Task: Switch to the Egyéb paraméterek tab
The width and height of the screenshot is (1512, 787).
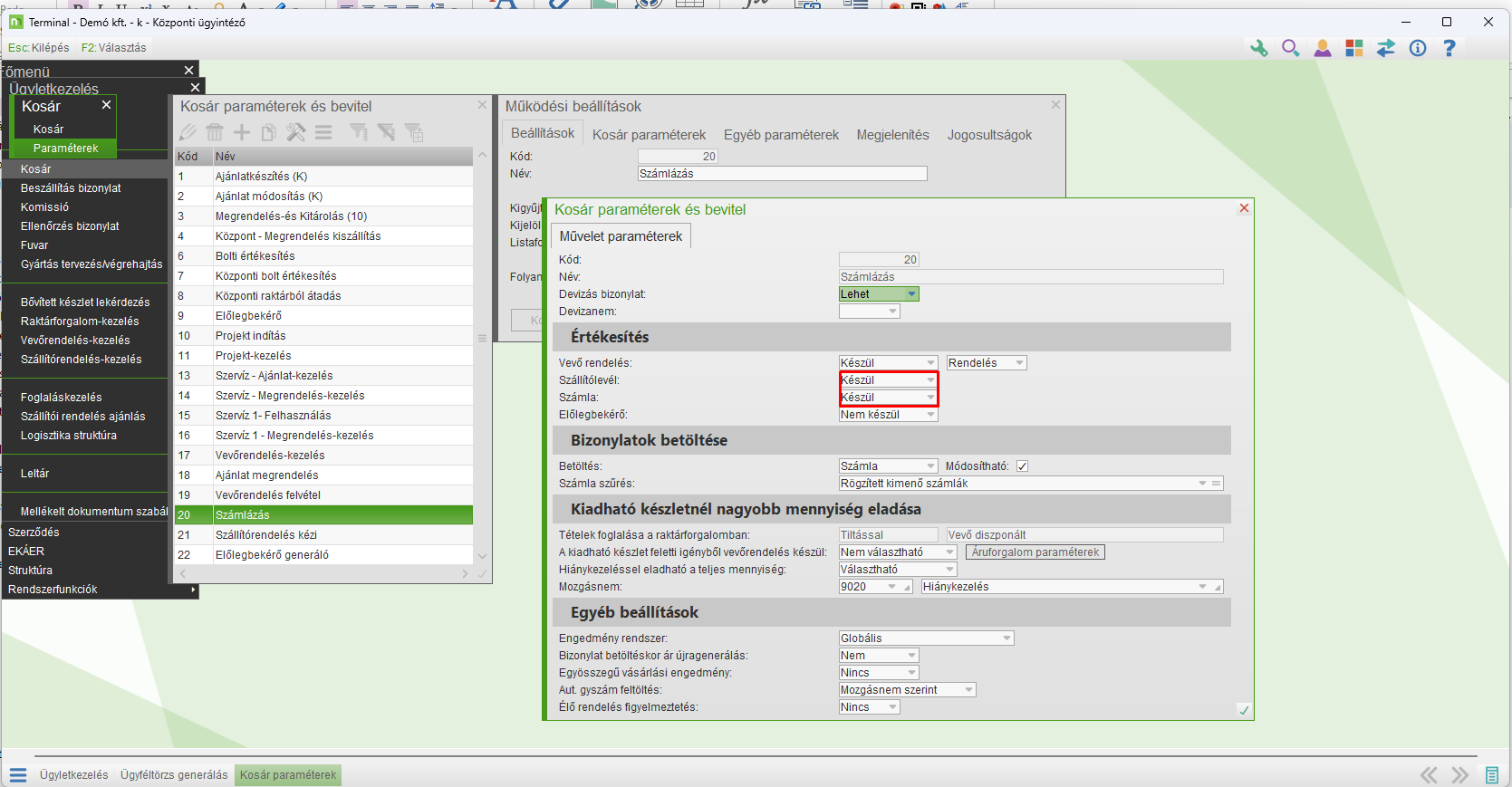Action: coord(781,135)
